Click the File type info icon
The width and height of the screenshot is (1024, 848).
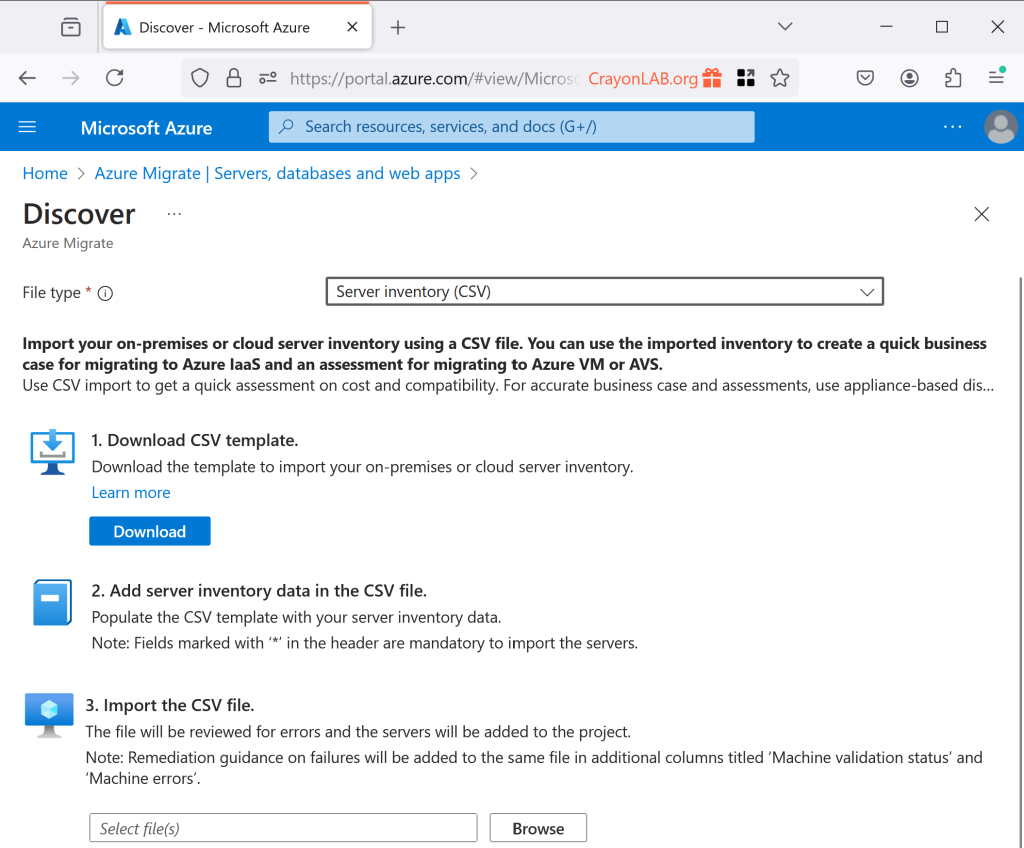pos(105,293)
